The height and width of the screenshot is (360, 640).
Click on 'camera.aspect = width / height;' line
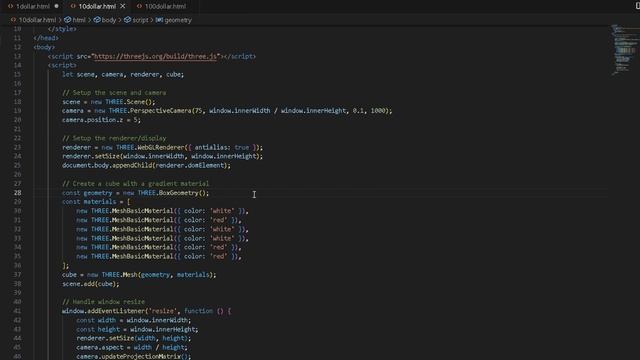click(x=132, y=347)
